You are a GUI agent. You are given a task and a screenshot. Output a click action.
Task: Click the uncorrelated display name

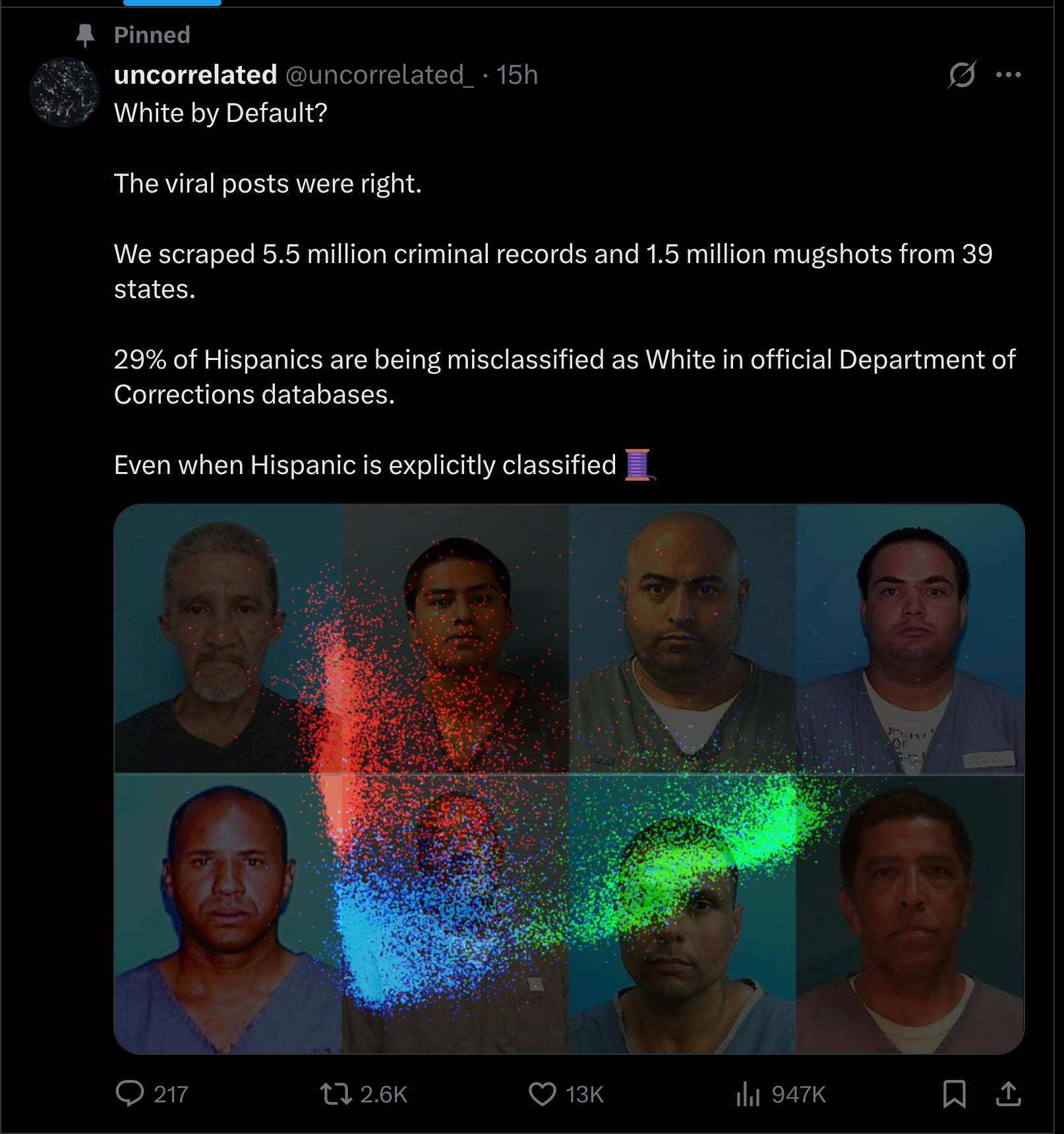[195, 75]
